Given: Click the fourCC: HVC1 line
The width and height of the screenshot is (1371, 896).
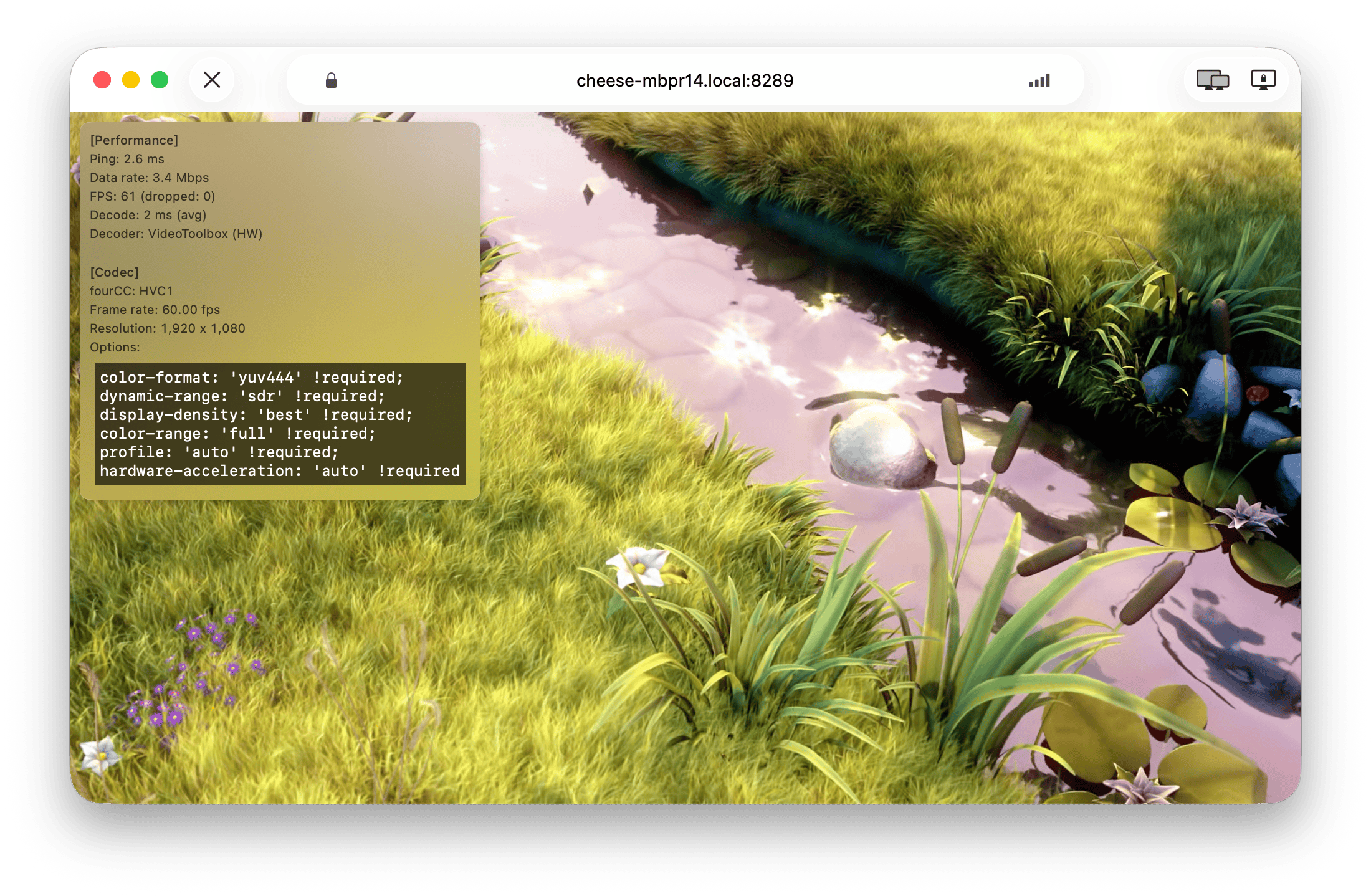Looking at the screenshot, I should pyautogui.click(x=131, y=291).
